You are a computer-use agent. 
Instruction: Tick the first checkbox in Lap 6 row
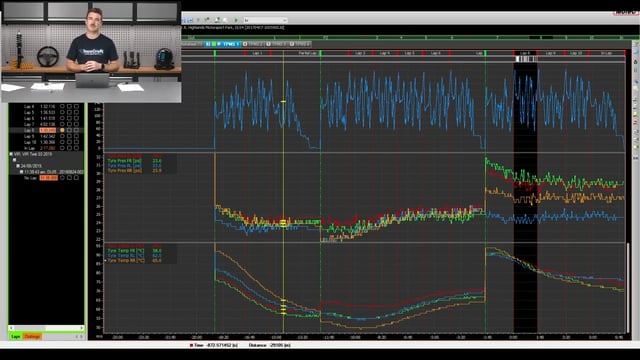(69, 118)
